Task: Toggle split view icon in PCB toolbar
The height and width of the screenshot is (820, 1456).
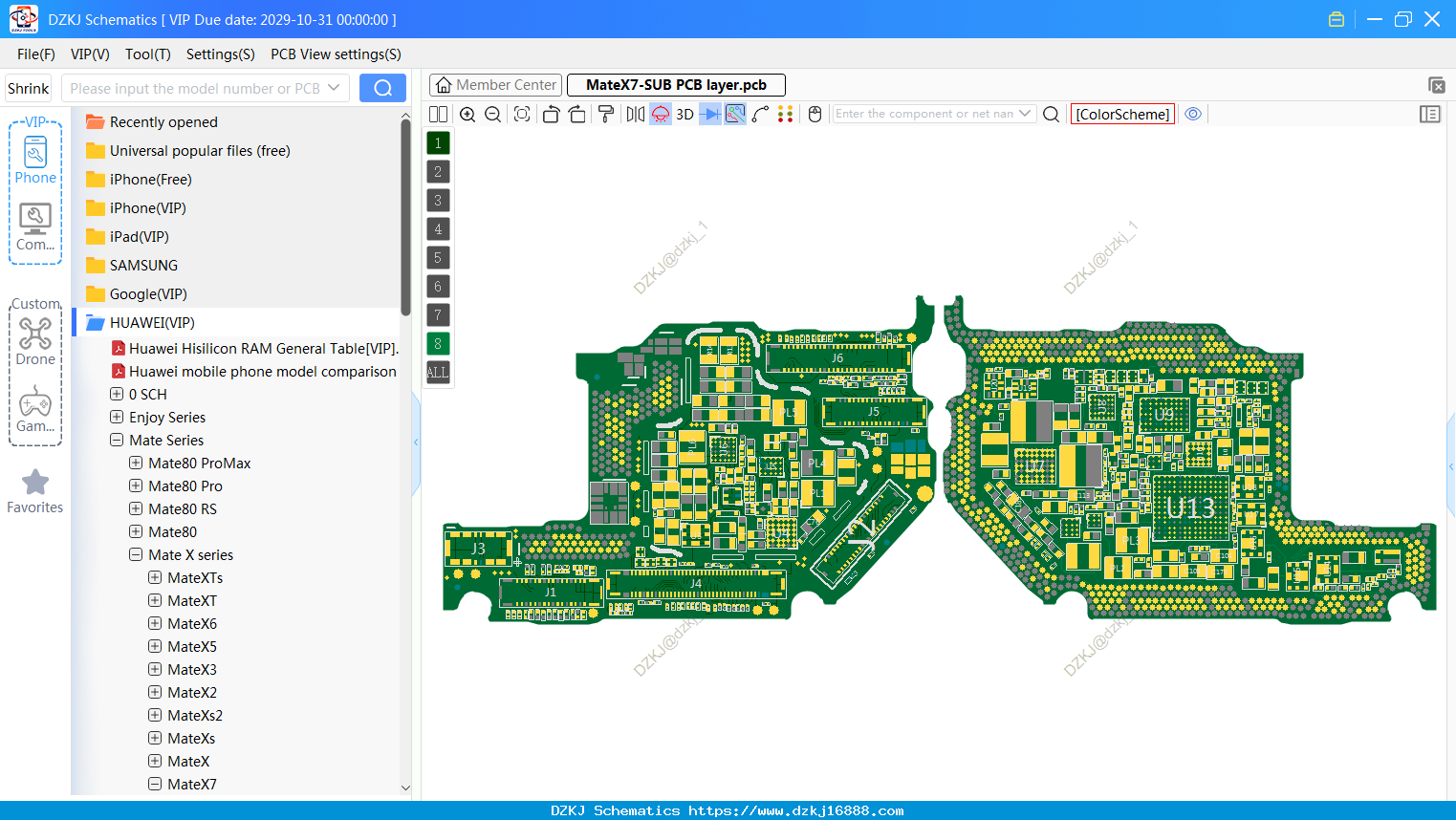Action: click(438, 114)
